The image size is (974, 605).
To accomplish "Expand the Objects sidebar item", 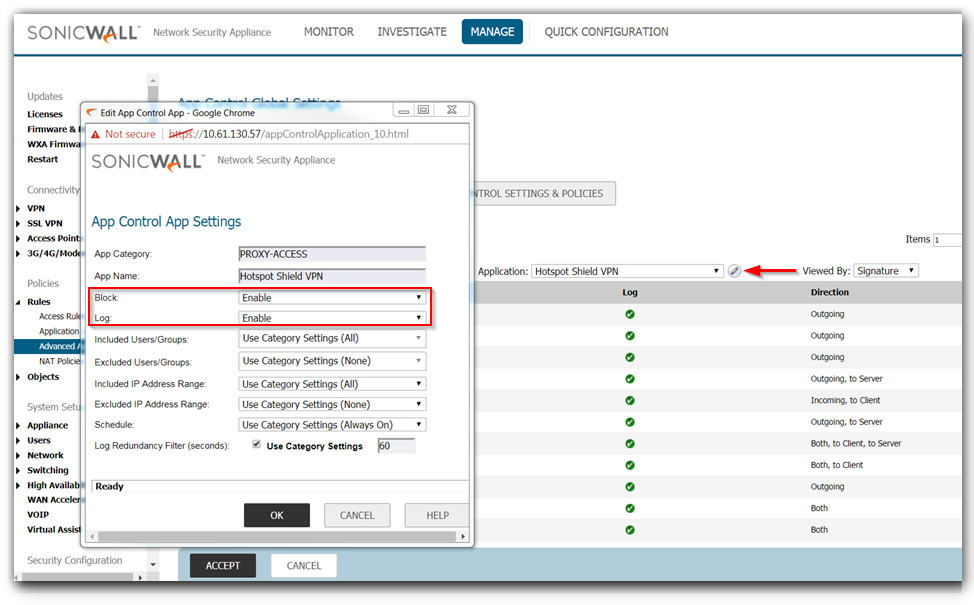I will (18, 377).
